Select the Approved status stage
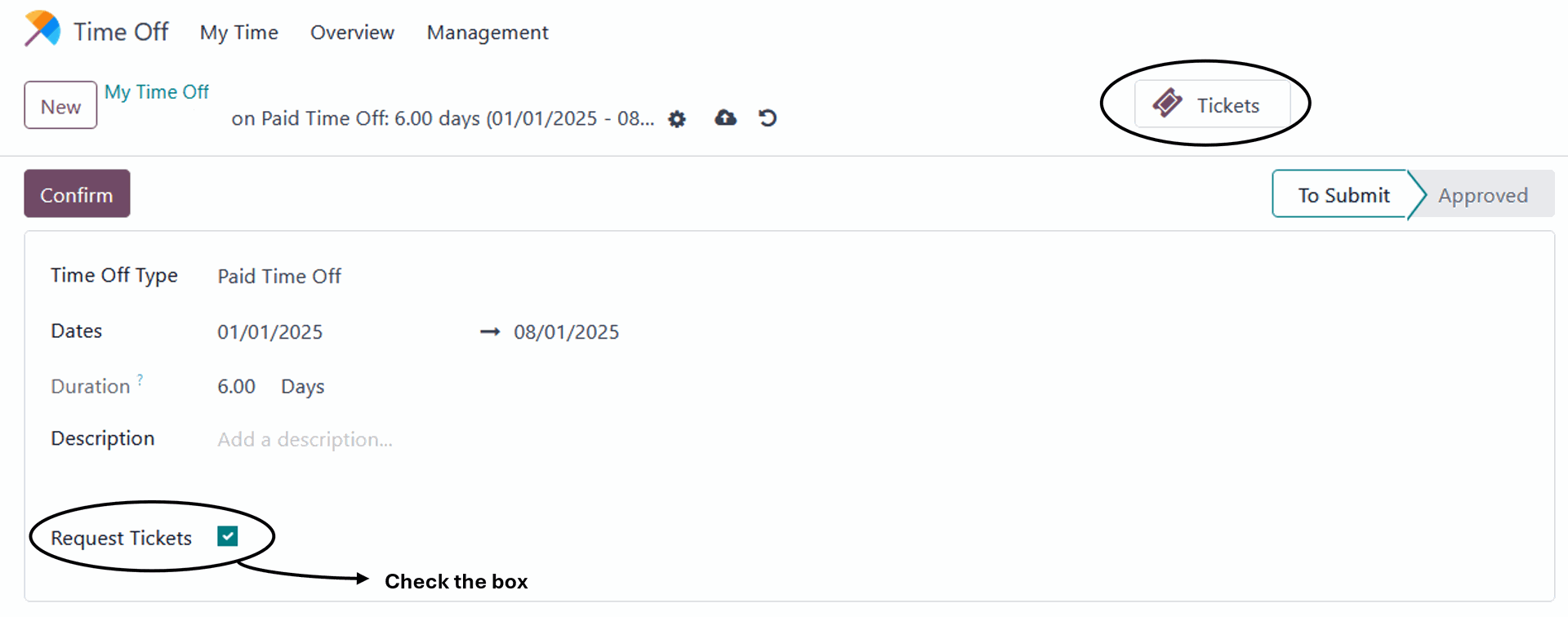The image size is (1568, 617). point(1483,195)
